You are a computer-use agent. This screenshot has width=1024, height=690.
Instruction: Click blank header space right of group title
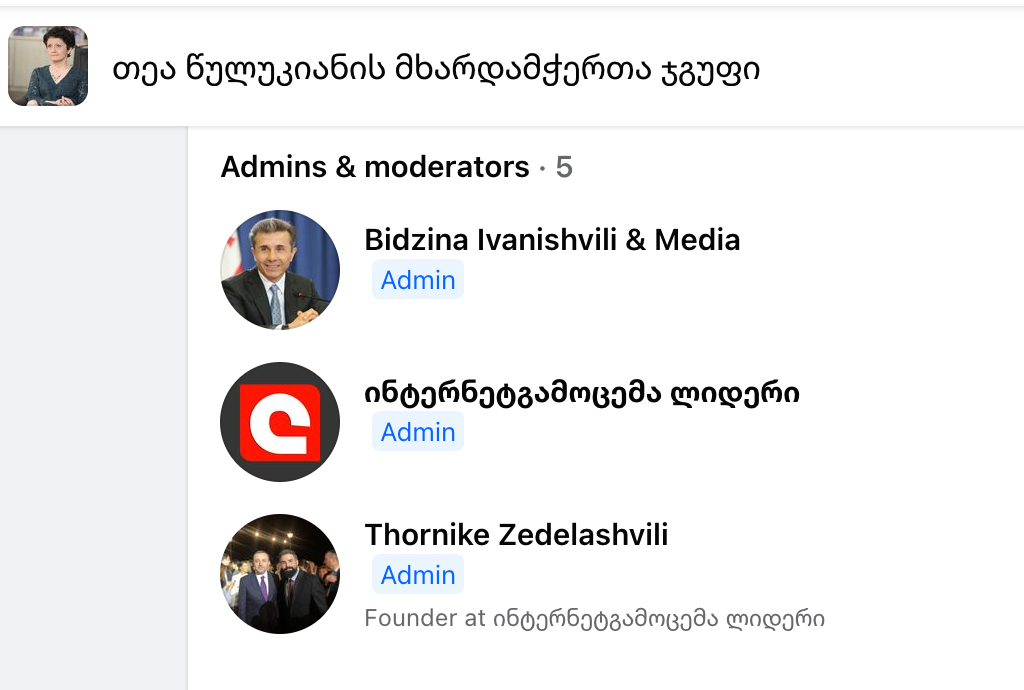click(891, 67)
